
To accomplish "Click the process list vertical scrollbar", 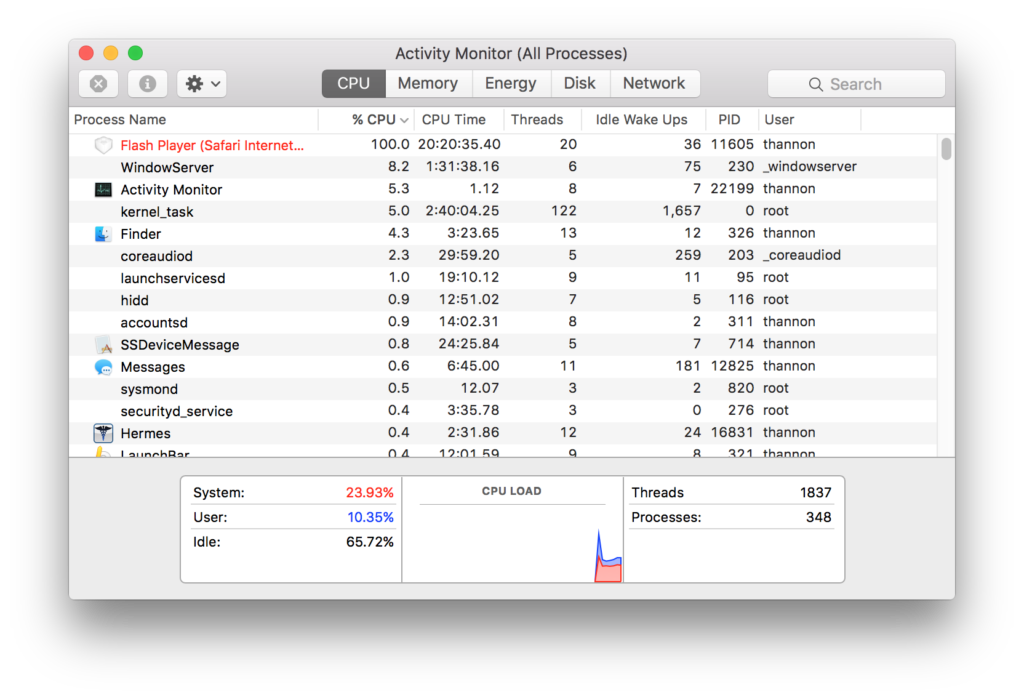I will (946, 149).
